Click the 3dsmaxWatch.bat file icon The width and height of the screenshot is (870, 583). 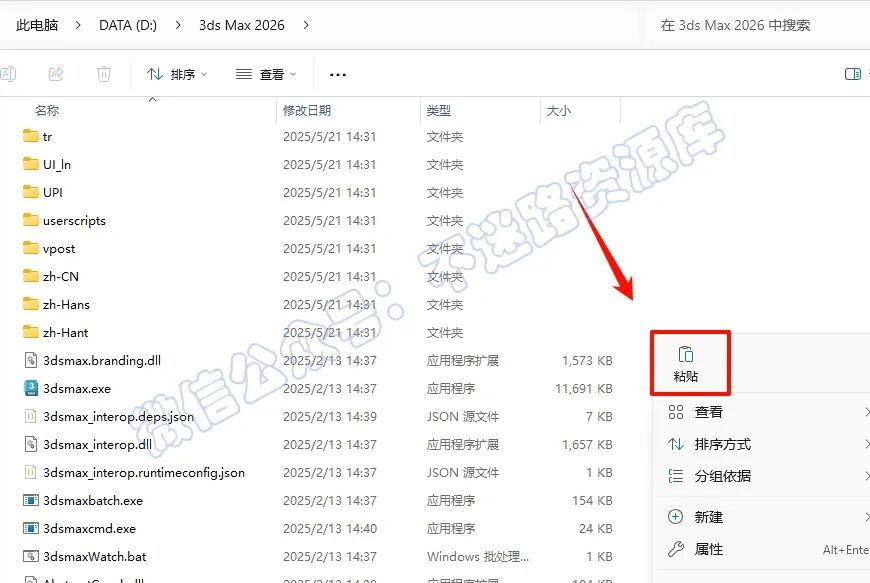point(31,556)
